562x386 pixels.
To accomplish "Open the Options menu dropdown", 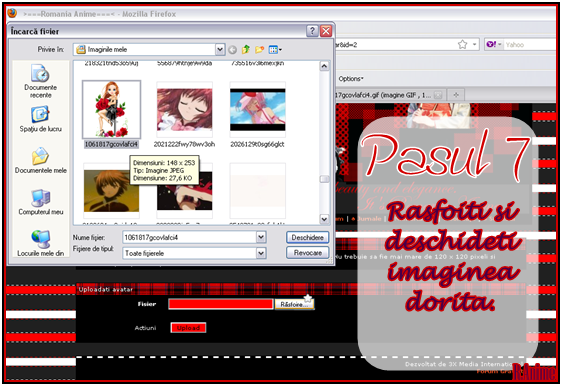I will [351, 78].
